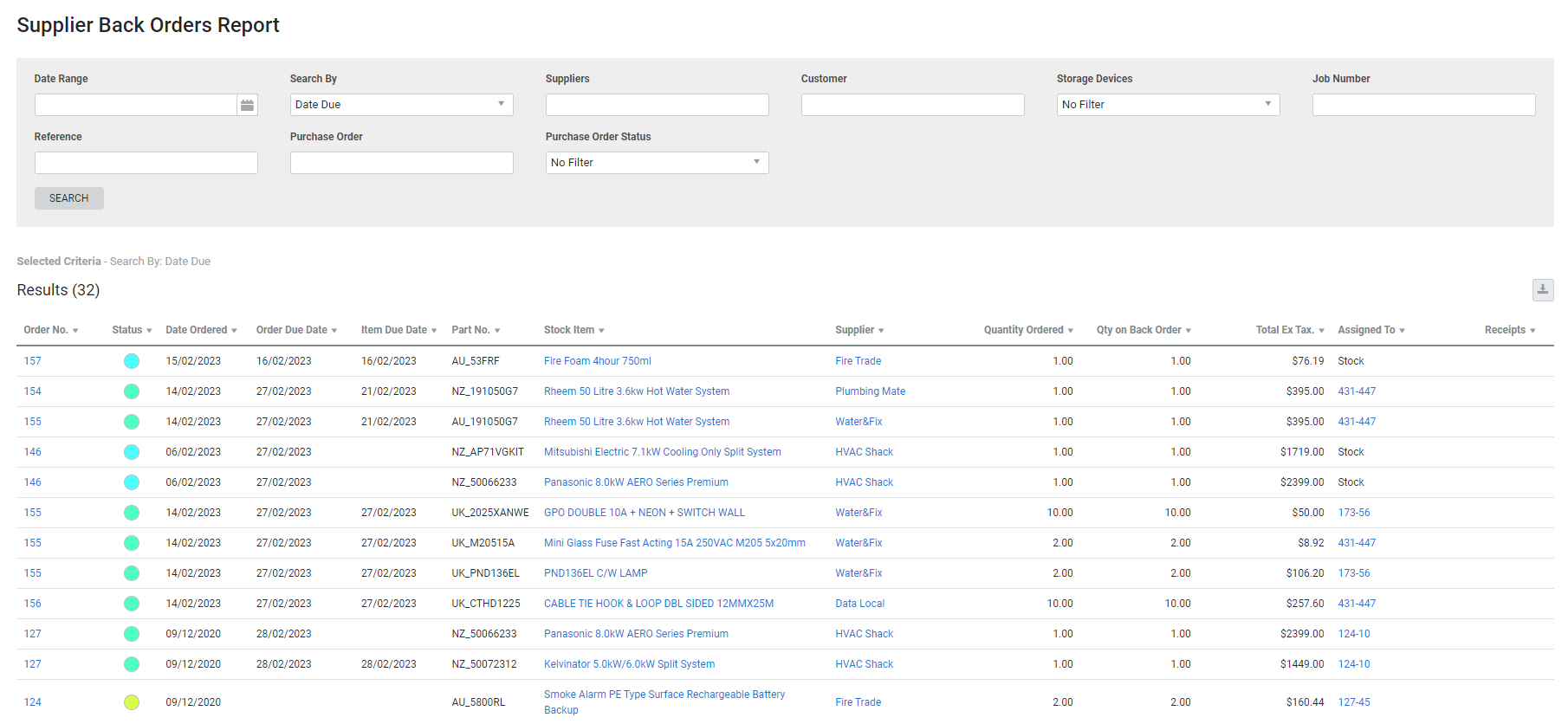The width and height of the screenshot is (1568, 724).
Task: Sort by Order Due Date column
Action: (x=296, y=330)
